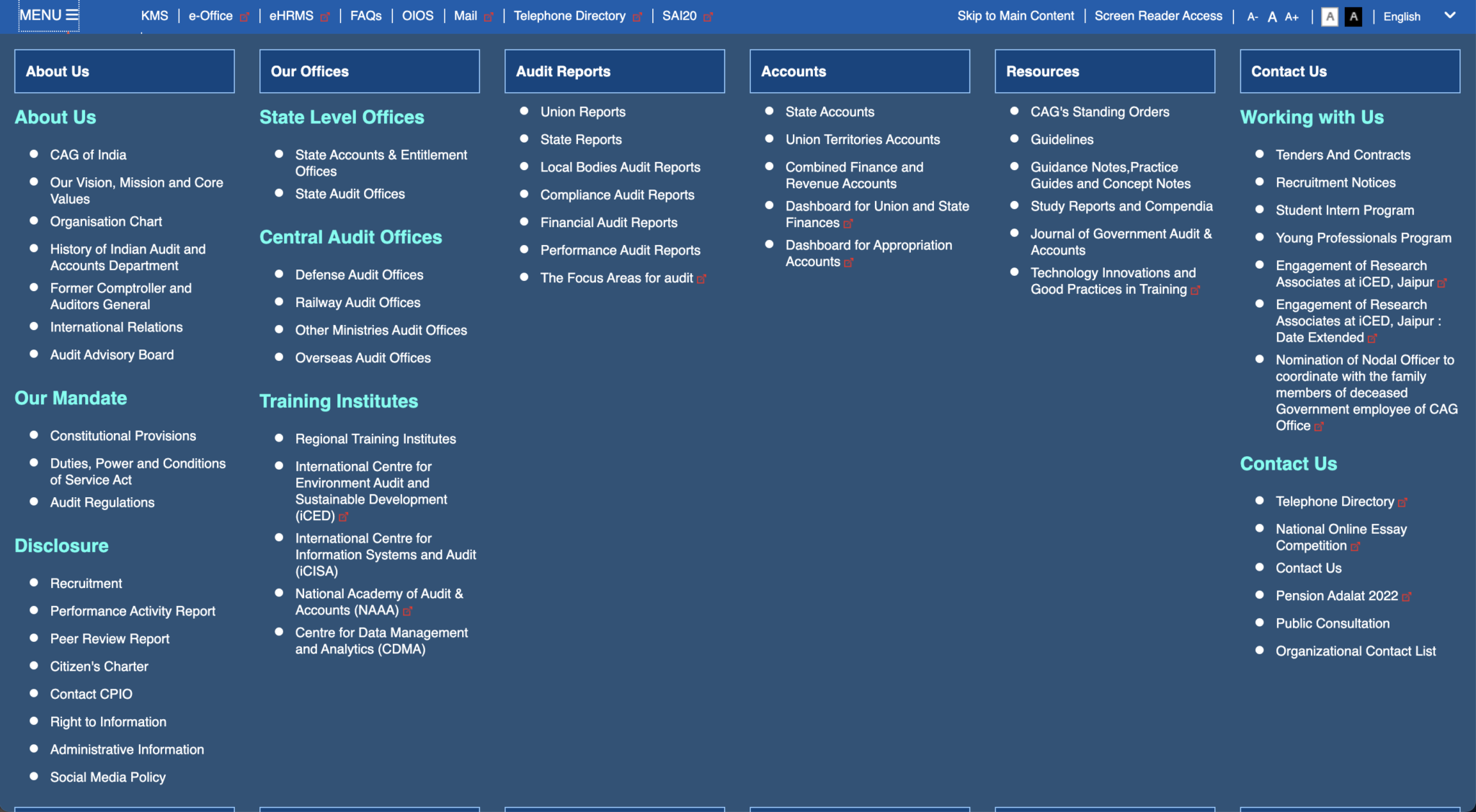1476x812 pixels.
Task: Click Skip to Main Content
Action: pyautogui.click(x=1015, y=16)
